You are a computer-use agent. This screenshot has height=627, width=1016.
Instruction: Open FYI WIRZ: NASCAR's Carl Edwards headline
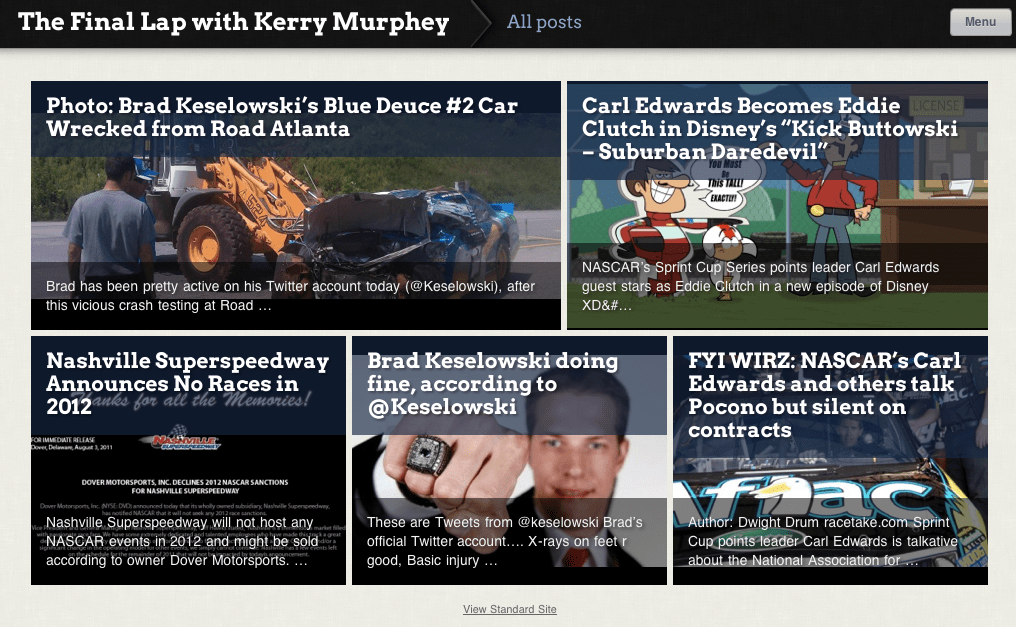pos(824,394)
